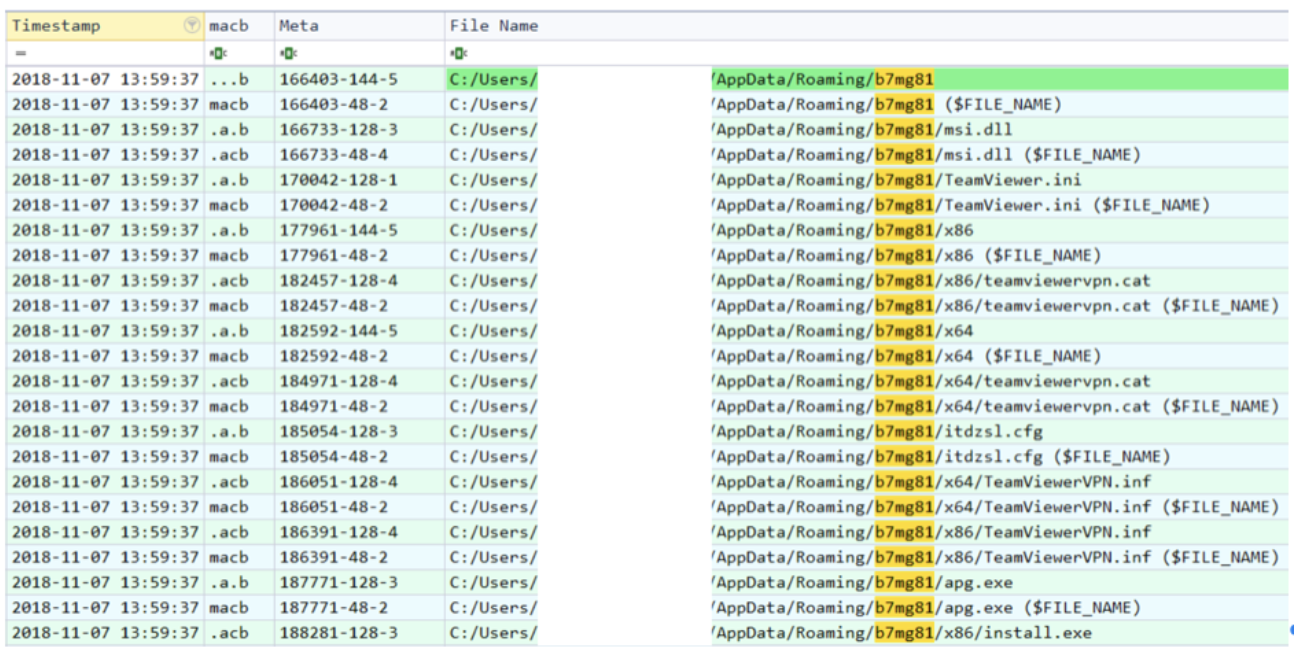Click the file name ending b7mg81/x64

pyautogui.click(x=867, y=331)
